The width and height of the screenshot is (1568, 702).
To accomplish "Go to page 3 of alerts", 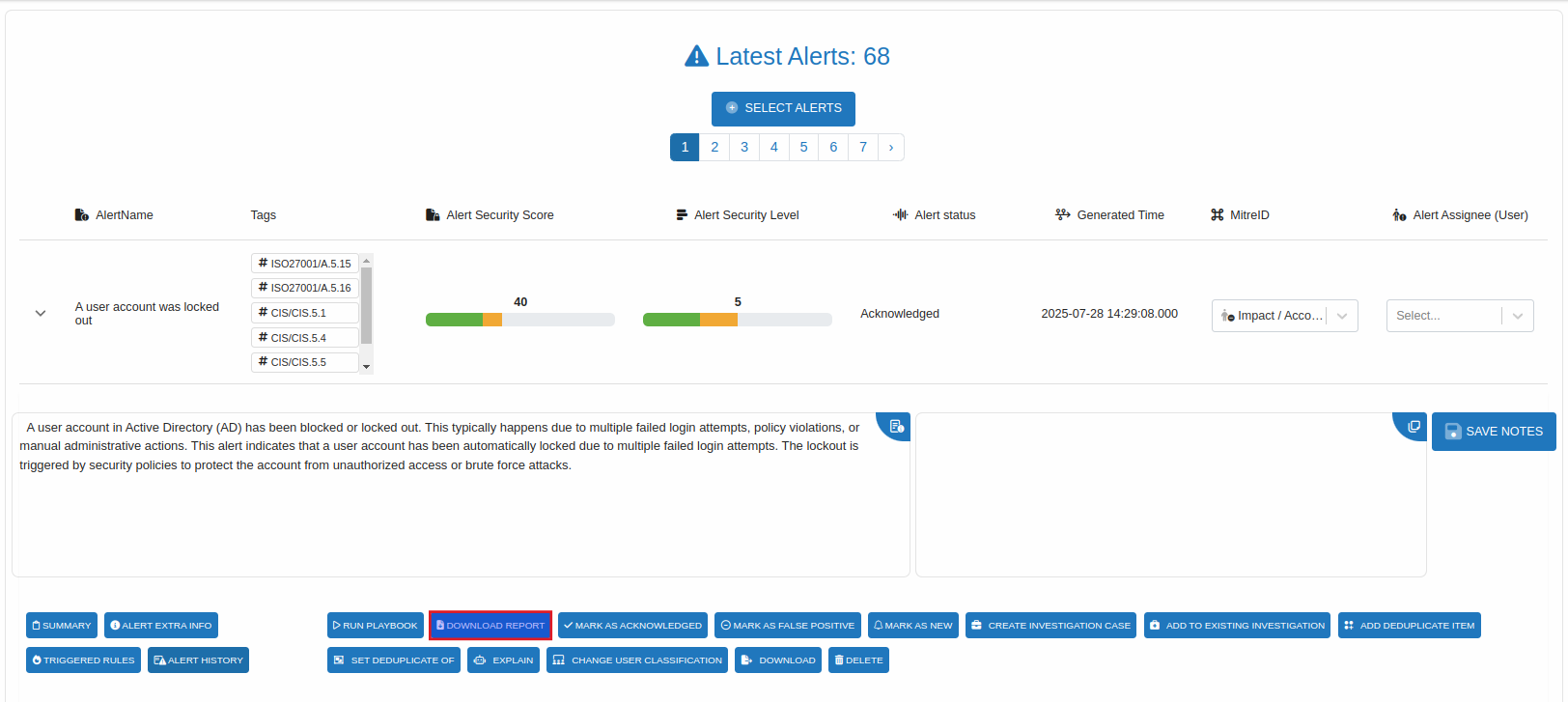I will tap(743, 147).
